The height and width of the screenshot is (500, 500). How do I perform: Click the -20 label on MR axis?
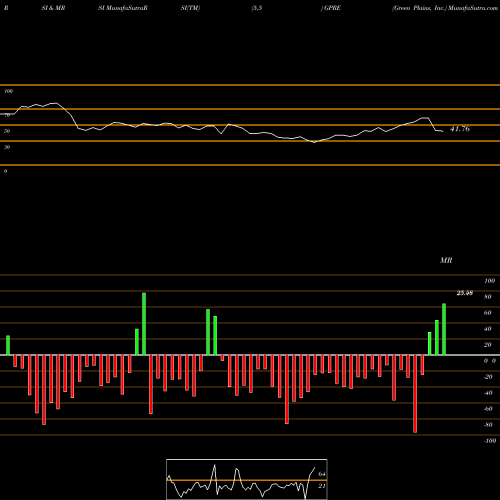pyautogui.click(x=488, y=377)
